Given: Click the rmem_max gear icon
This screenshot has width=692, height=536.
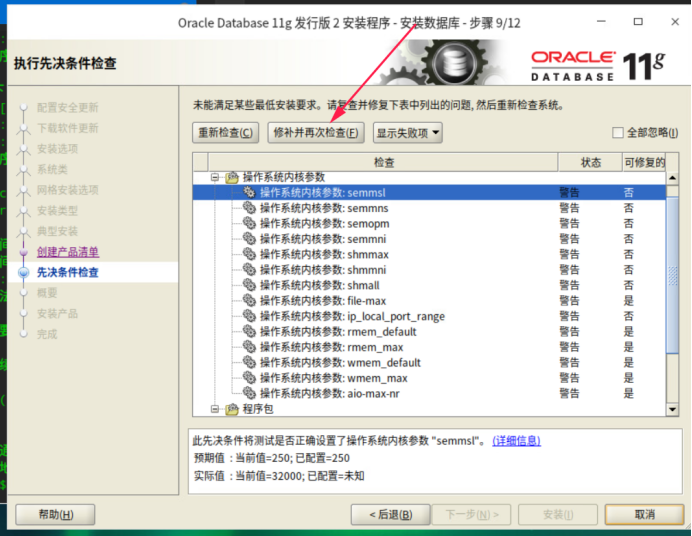Looking at the screenshot, I should coord(249,346).
